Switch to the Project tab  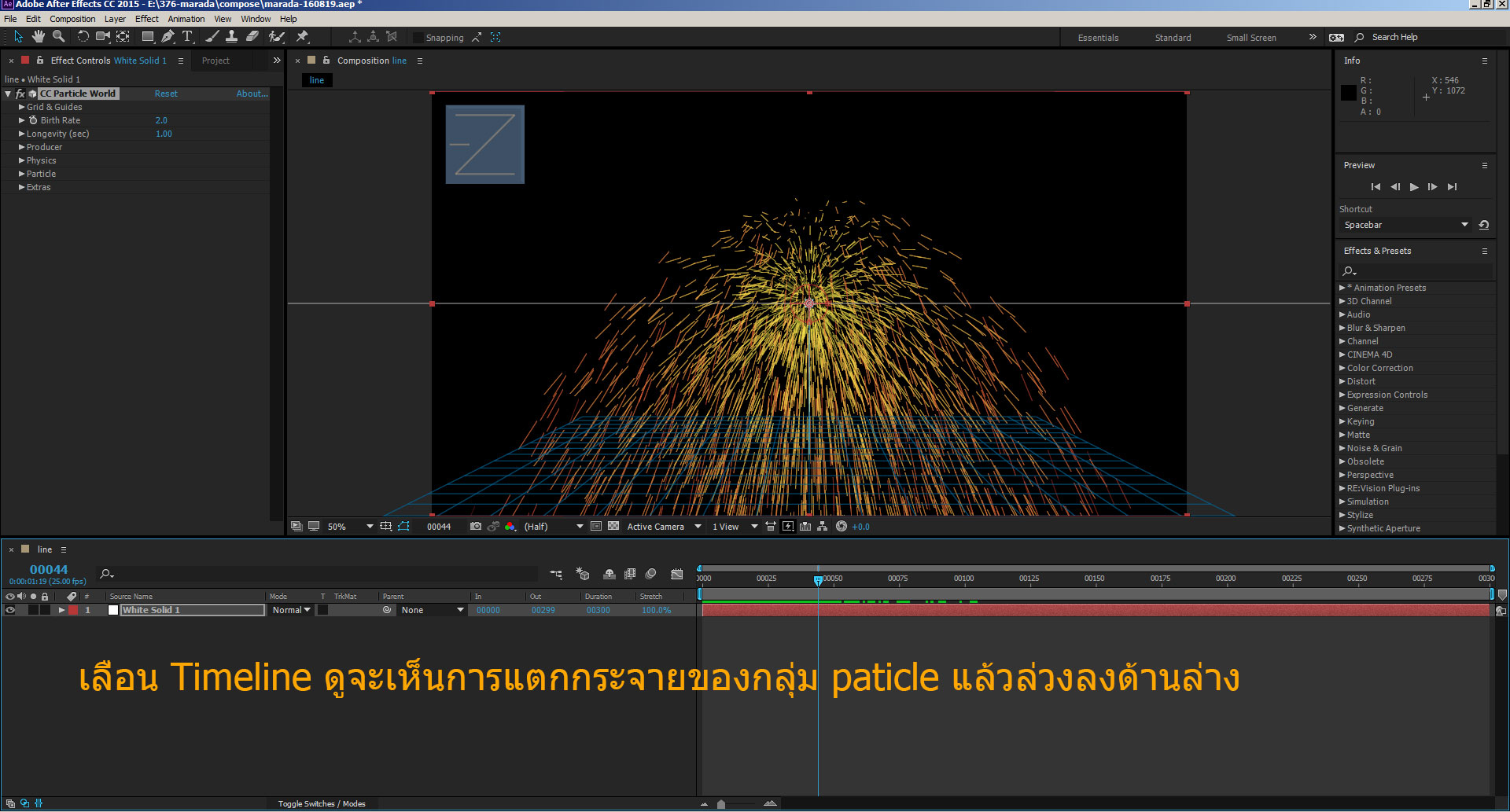(215, 61)
